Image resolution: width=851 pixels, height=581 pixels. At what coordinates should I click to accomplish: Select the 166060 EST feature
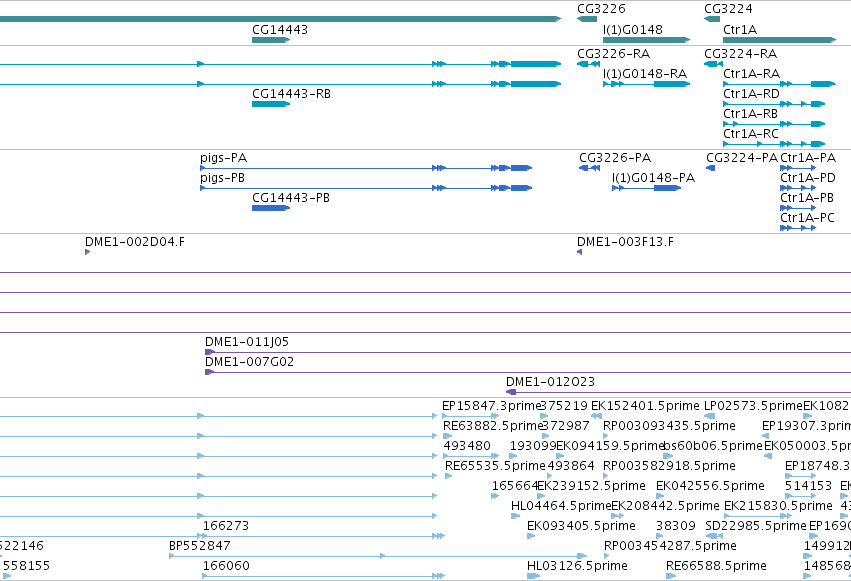[323, 576]
